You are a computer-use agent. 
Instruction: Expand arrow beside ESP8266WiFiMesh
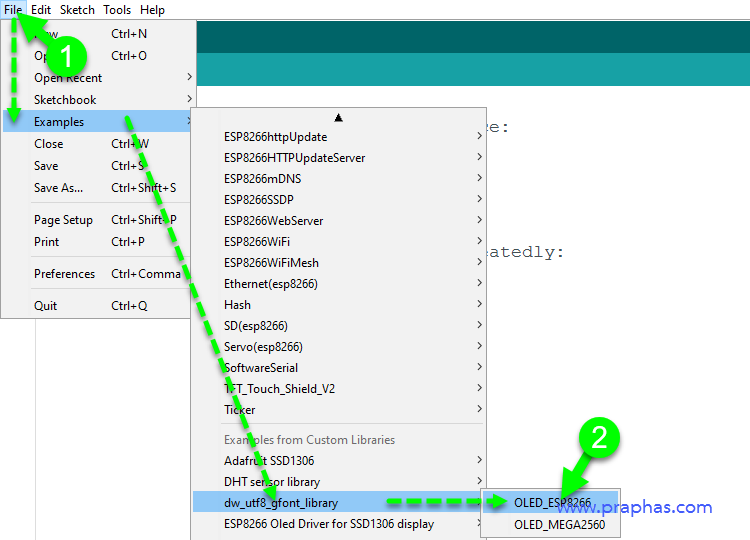point(479,262)
